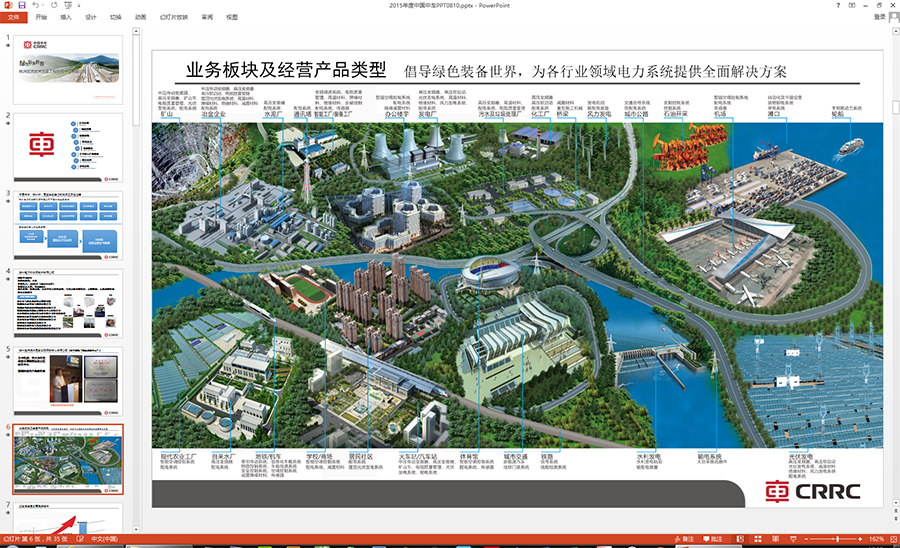Click the Help question mark icon
The width and height of the screenshot is (900, 548).
pyautogui.click(x=838, y=5)
